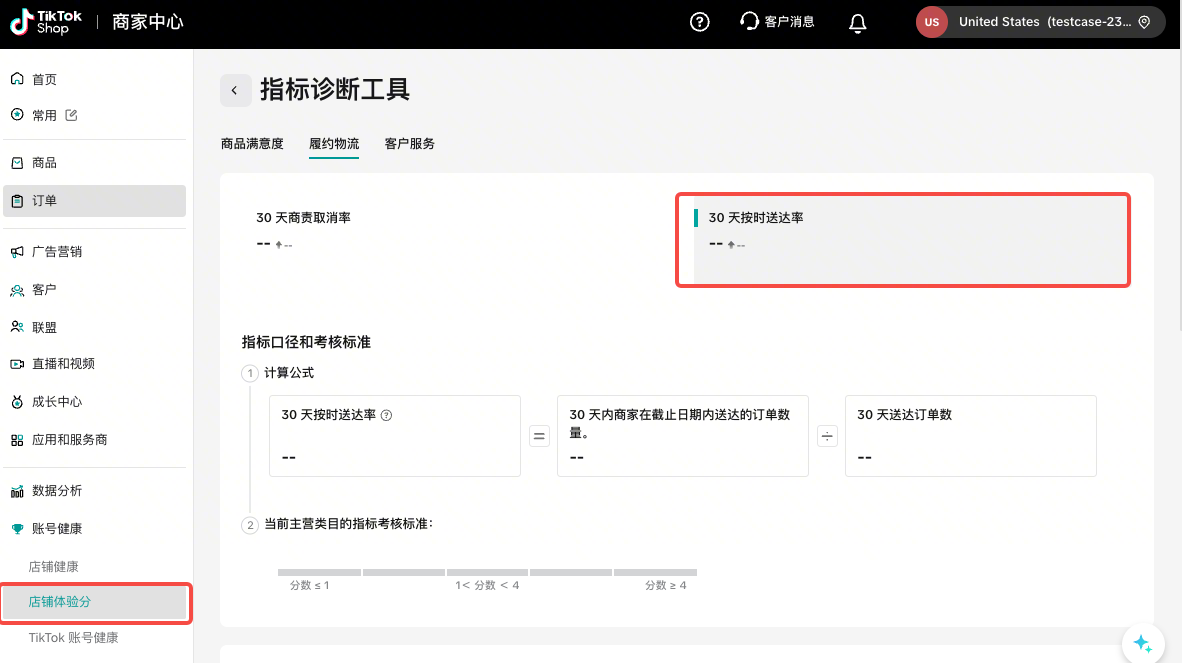Image resolution: width=1182 pixels, height=663 pixels.
Task: Open the AI assistant sparkle button
Action: coord(1143,643)
